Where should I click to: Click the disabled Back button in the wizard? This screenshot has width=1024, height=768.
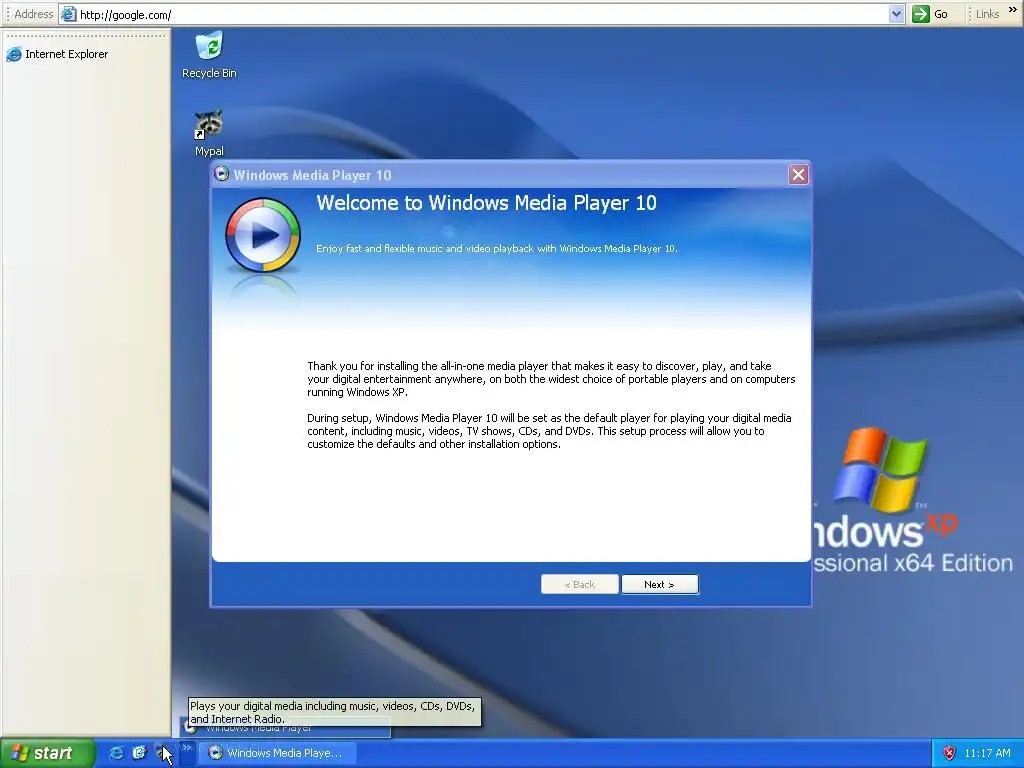point(579,584)
